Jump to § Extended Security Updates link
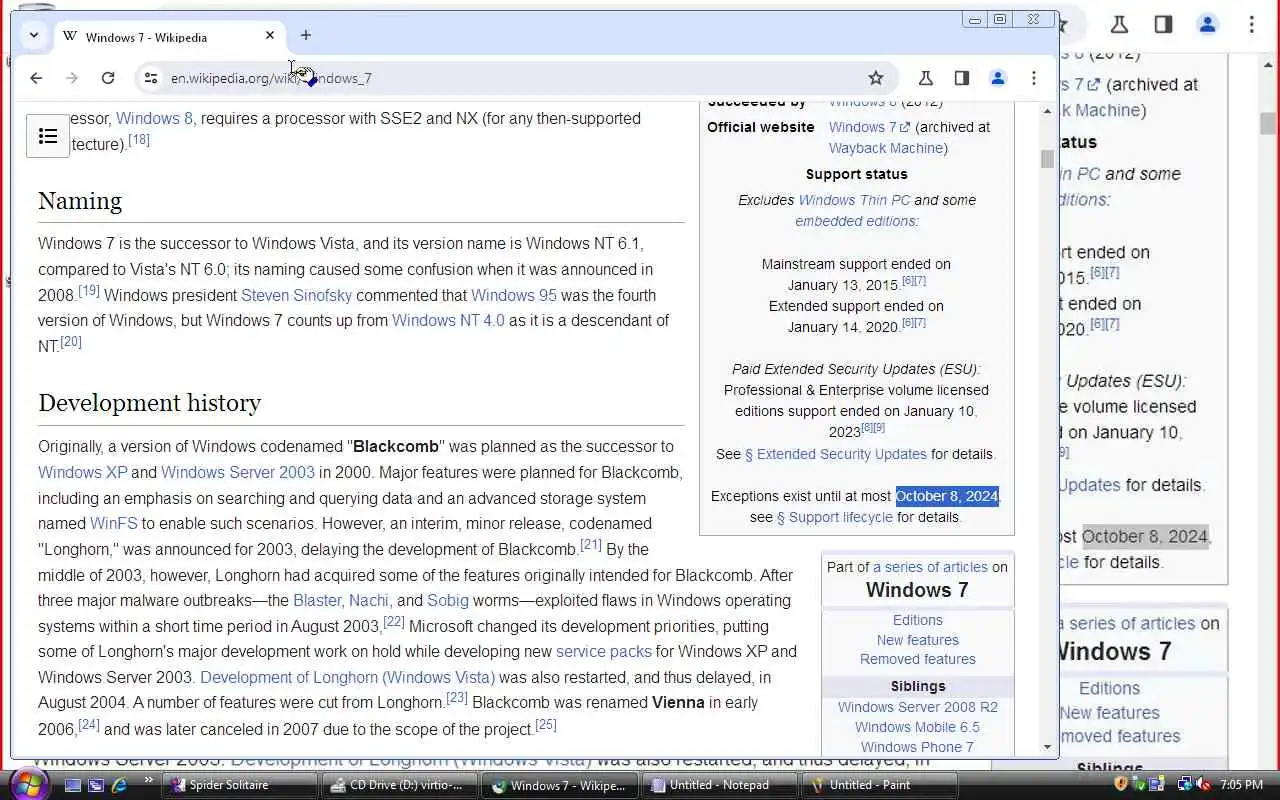 (x=836, y=454)
